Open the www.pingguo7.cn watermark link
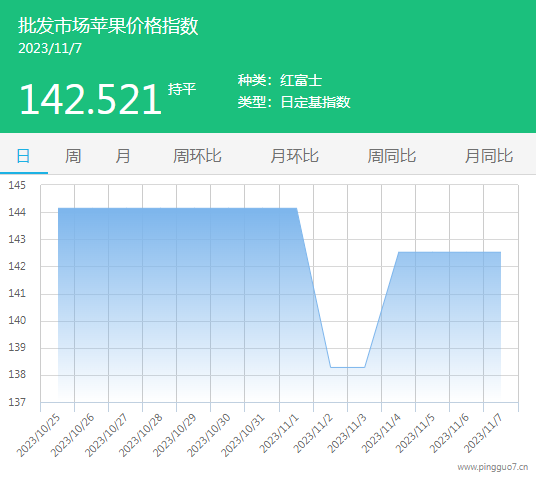 click(x=493, y=467)
